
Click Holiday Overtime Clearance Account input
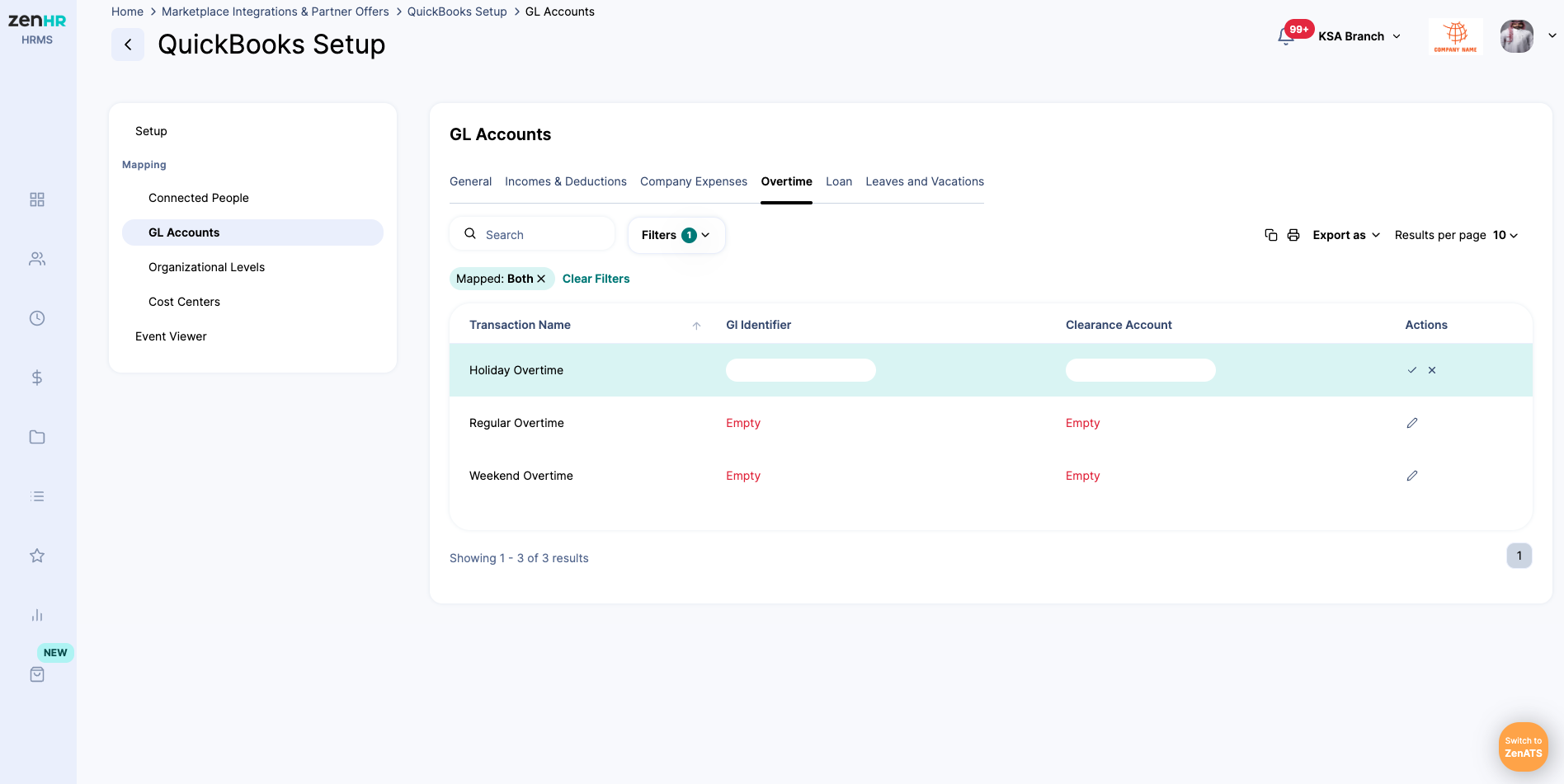(x=1141, y=370)
